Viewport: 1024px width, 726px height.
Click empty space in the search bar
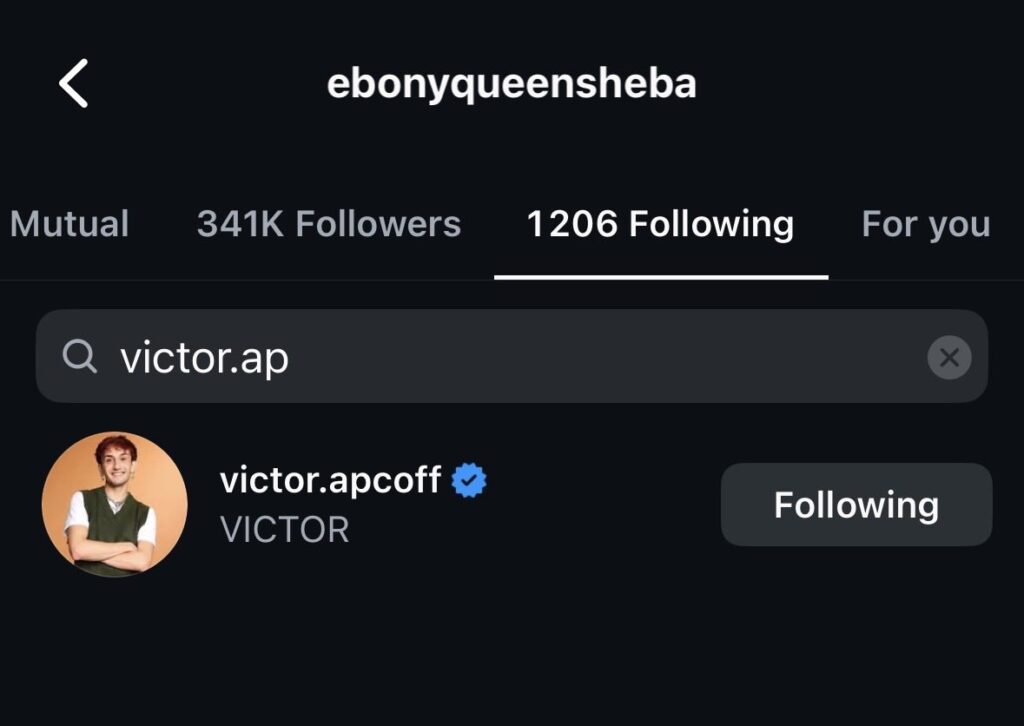pyautogui.click(x=600, y=356)
